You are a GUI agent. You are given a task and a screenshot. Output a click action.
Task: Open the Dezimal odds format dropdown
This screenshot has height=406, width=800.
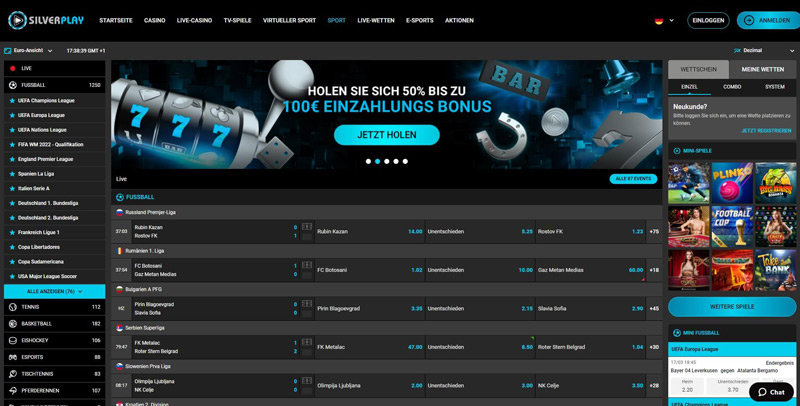pos(764,51)
